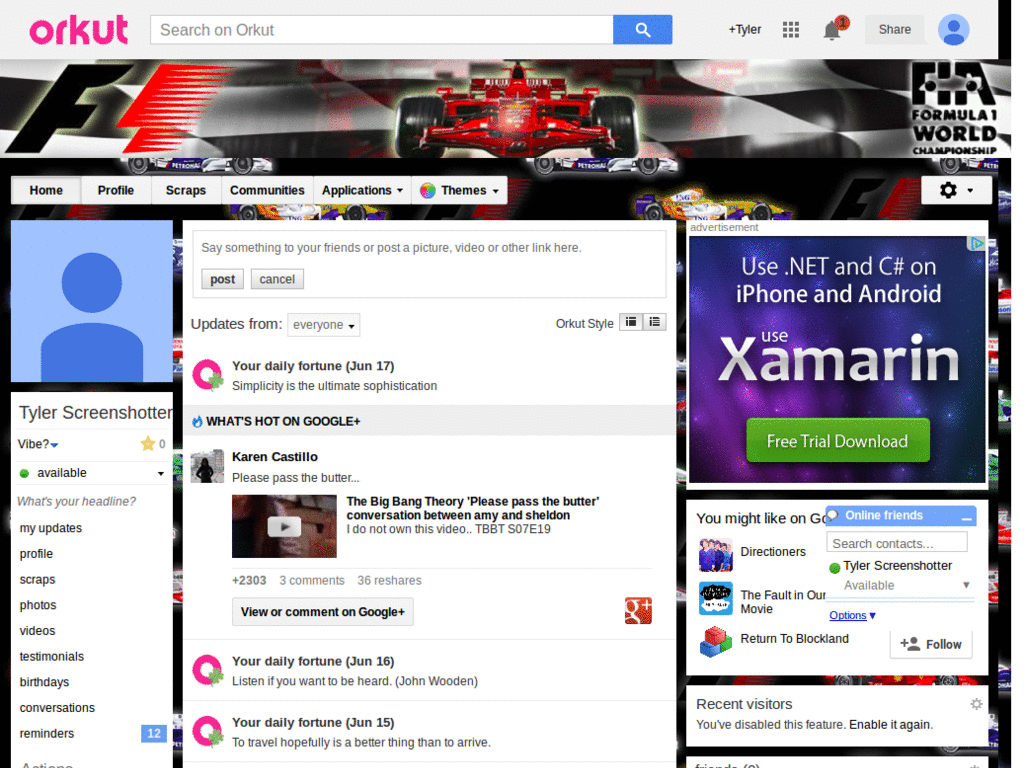This screenshot has height=768, width=1024.
Task: Click the large profile photo placeholder
Action: click(91, 301)
